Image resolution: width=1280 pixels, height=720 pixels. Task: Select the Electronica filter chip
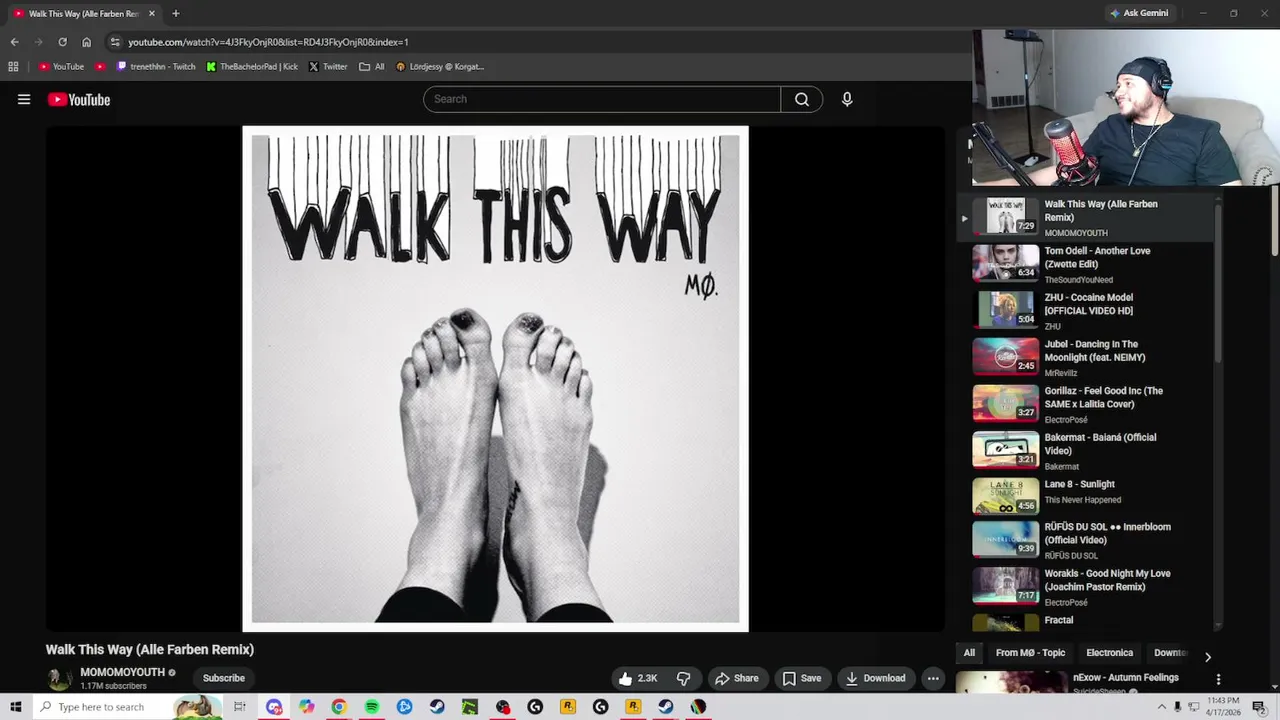[1109, 653]
